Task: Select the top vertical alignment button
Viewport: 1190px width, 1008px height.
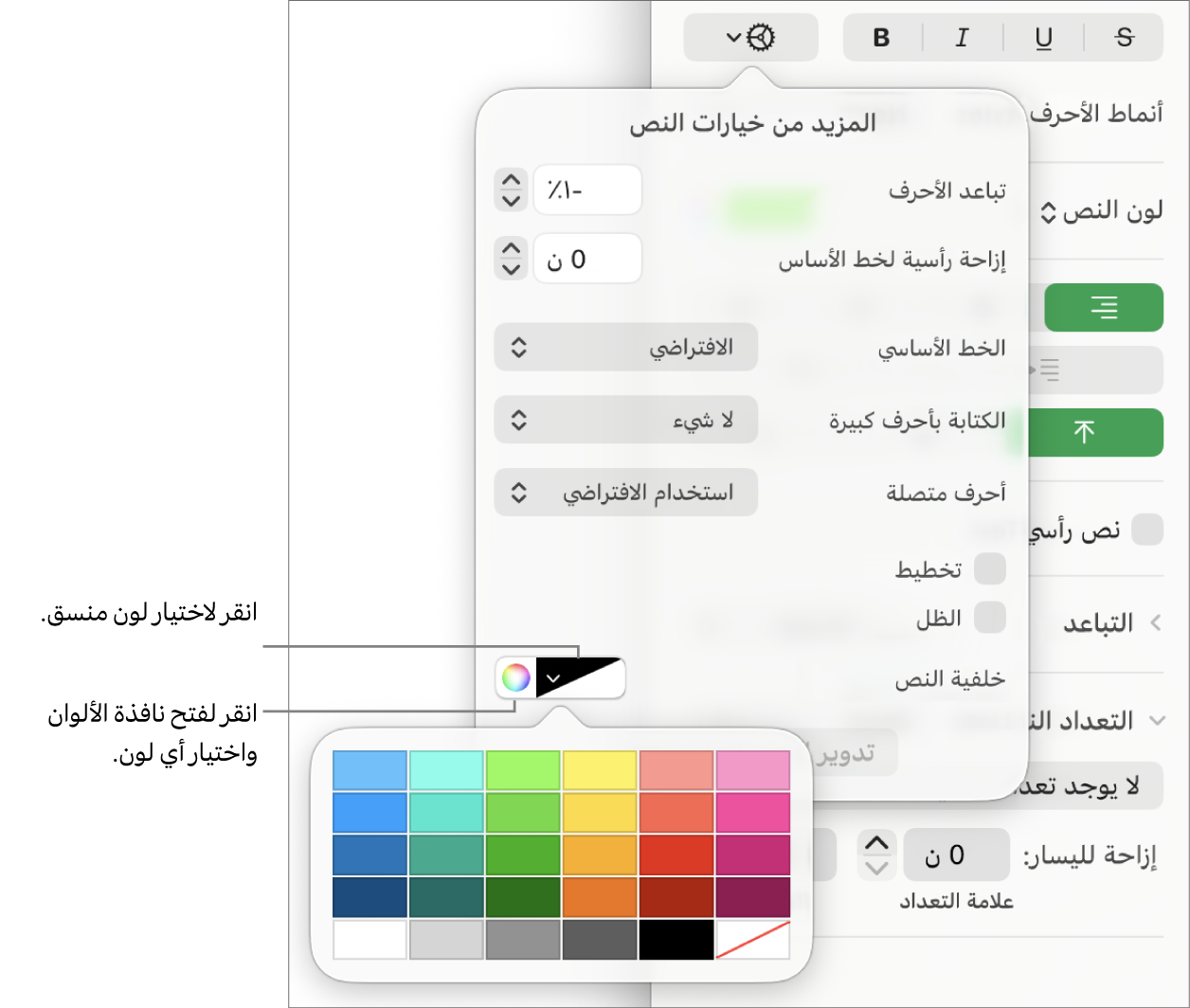Action: (1084, 432)
